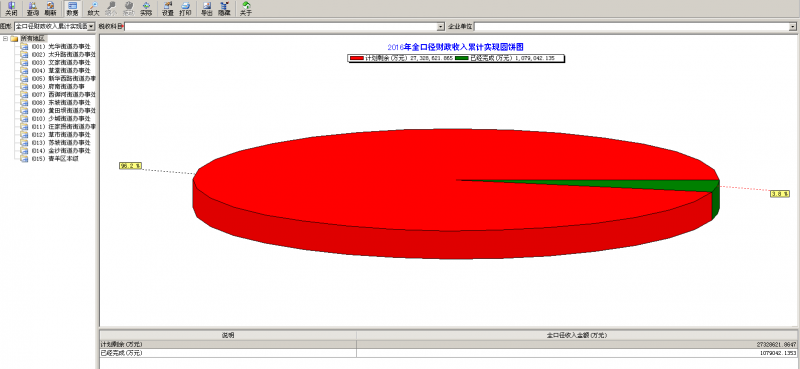Screen dimensions: 800x369
Task: Click the 导出 (Export) toolbar icon
Action: 207,9
